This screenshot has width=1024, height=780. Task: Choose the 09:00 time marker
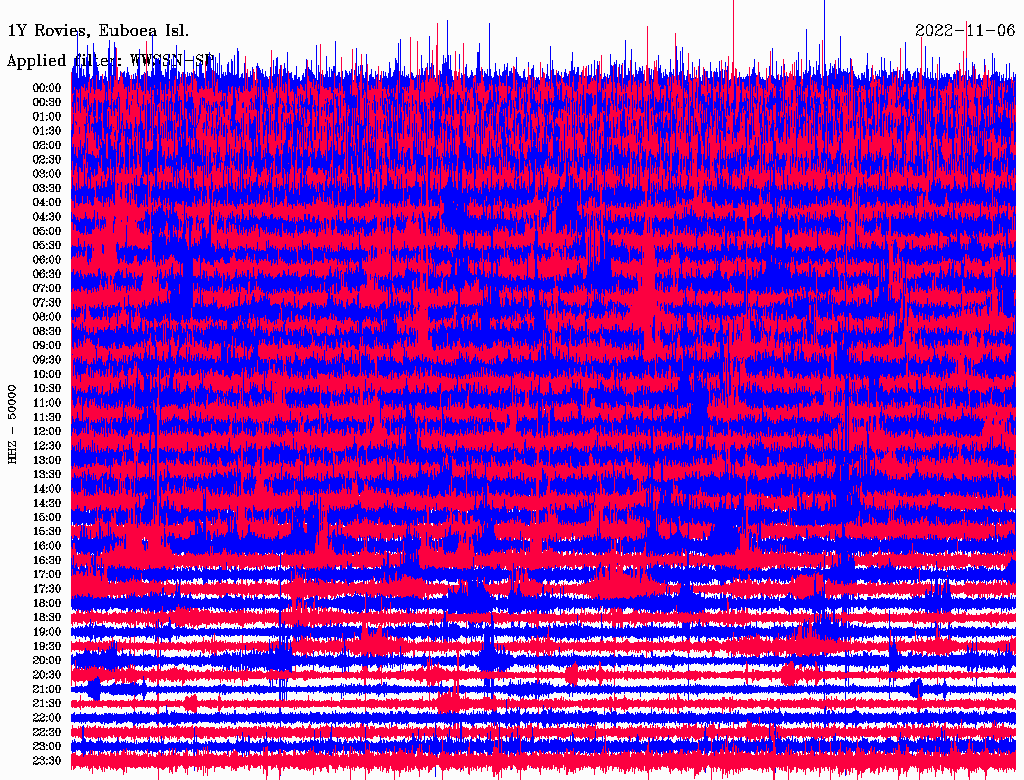(47, 345)
